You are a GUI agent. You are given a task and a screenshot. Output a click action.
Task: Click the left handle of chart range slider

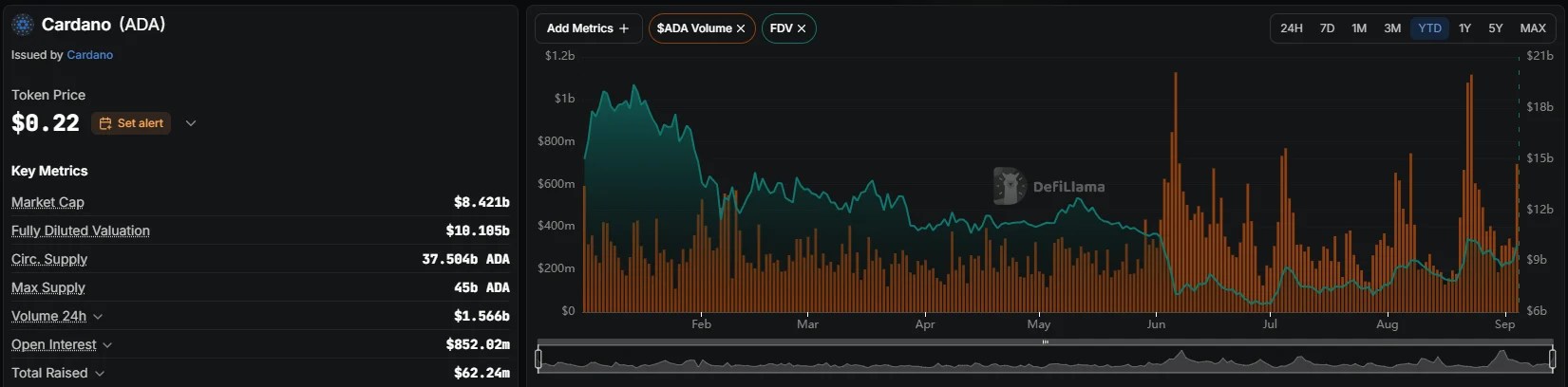[x=538, y=359]
